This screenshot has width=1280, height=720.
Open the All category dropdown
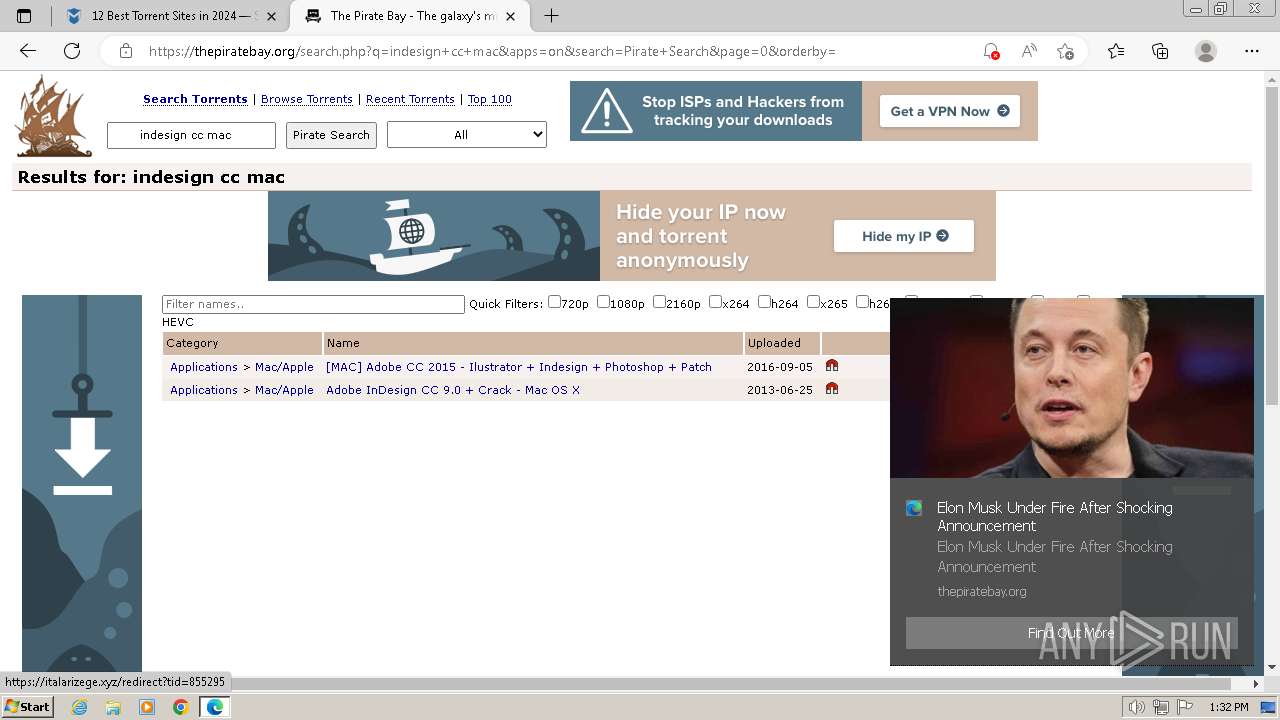pyautogui.click(x=467, y=134)
